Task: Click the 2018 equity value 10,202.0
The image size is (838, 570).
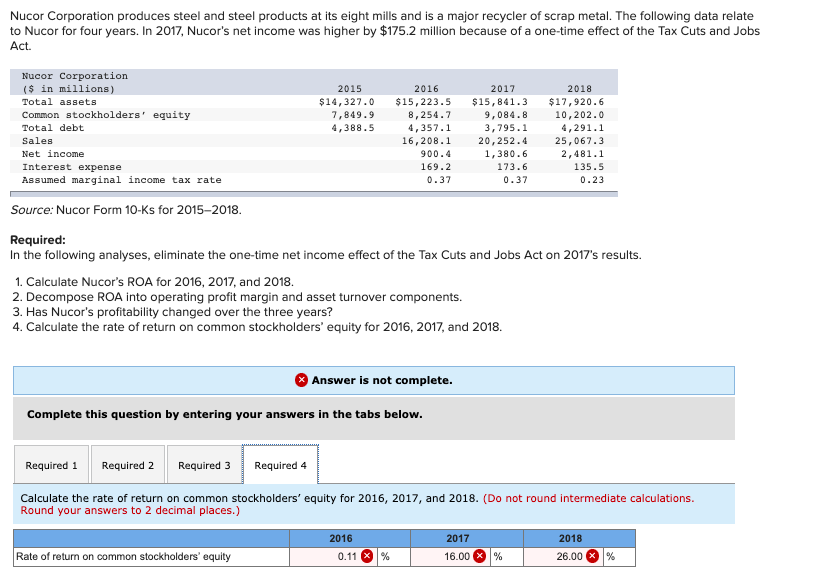Action: pyautogui.click(x=579, y=115)
